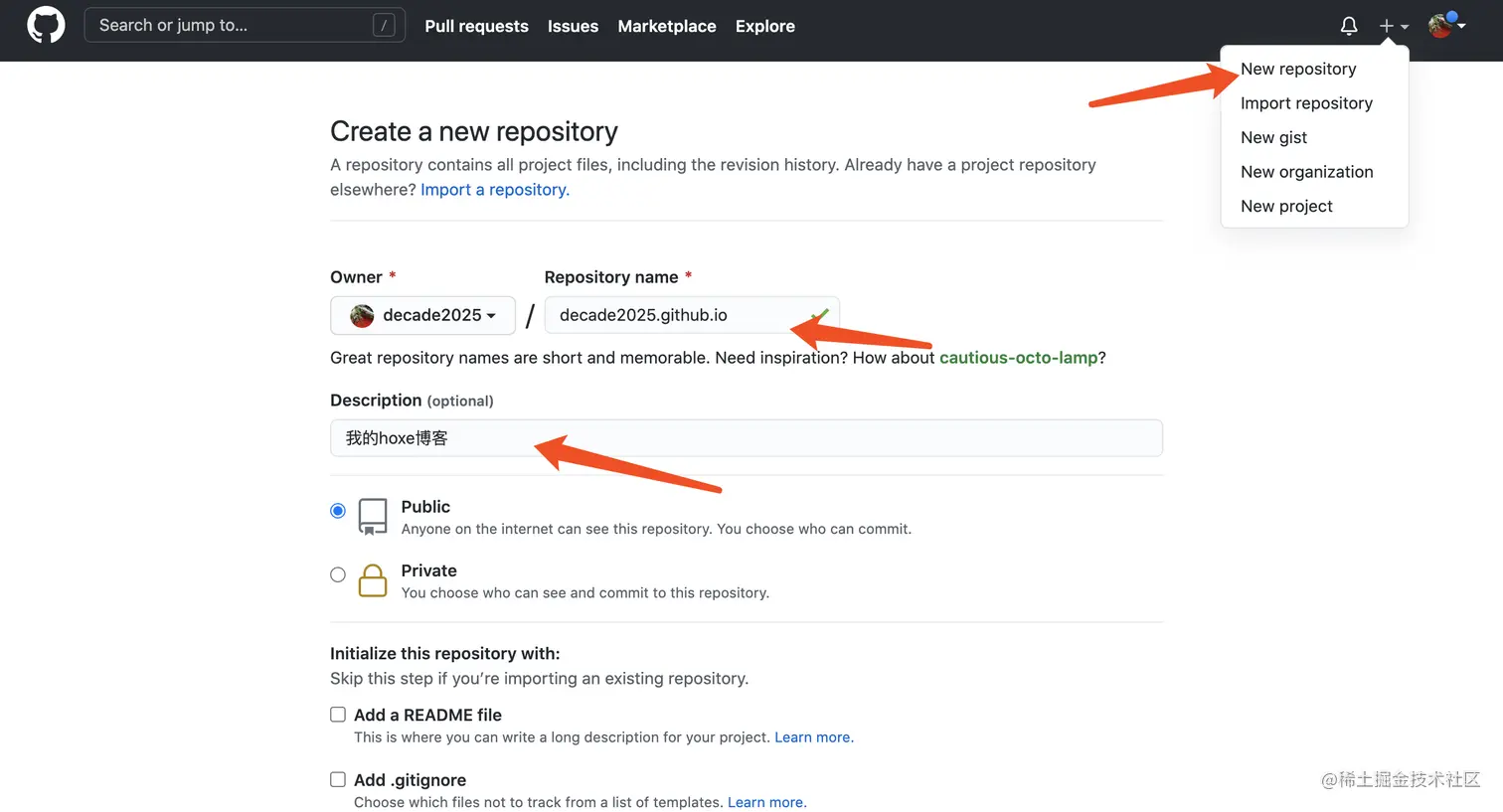Select the Private visibility radio button
The height and width of the screenshot is (812, 1503).
[x=338, y=574]
